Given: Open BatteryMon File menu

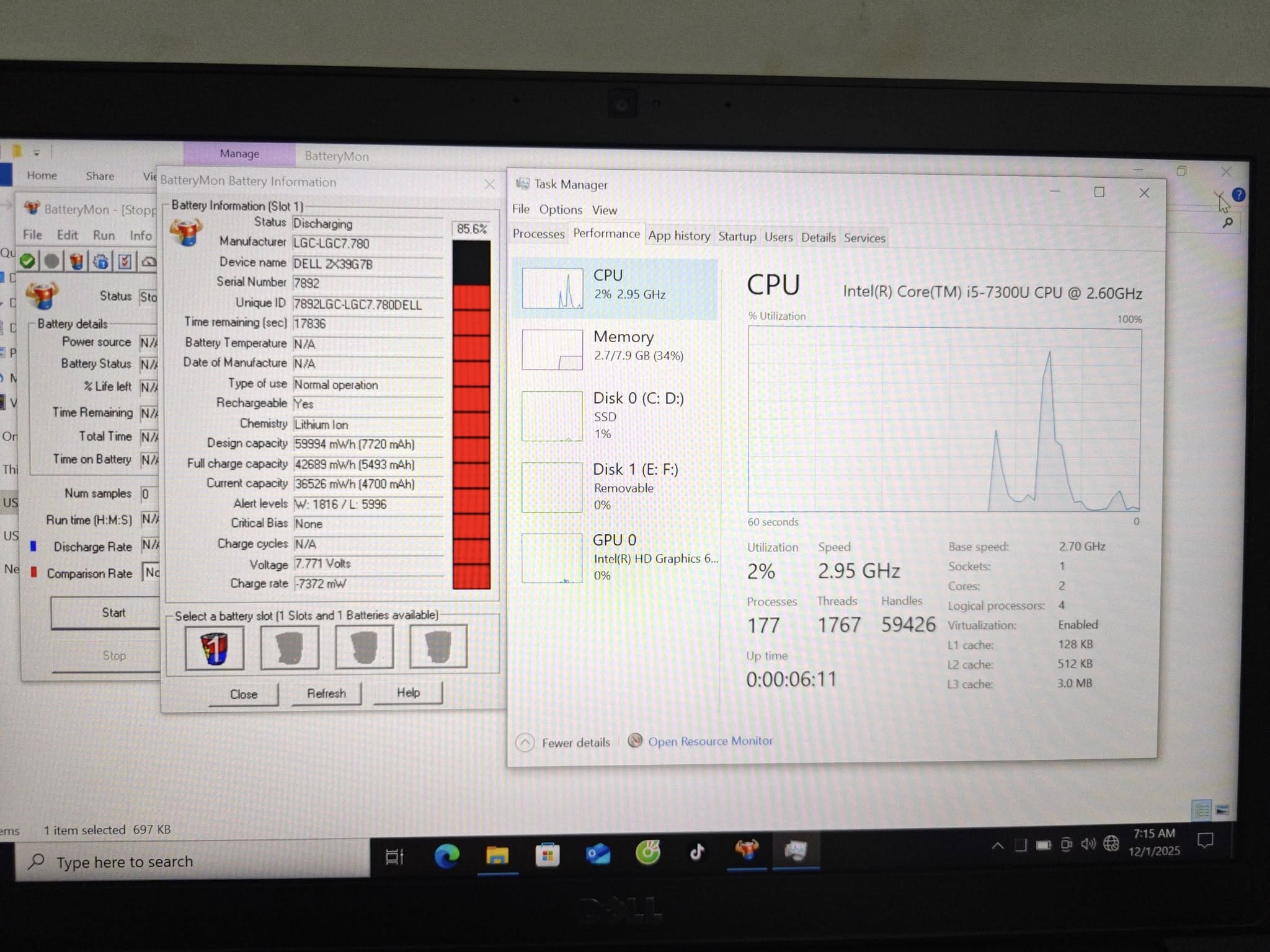Looking at the screenshot, I should click(33, 235).
